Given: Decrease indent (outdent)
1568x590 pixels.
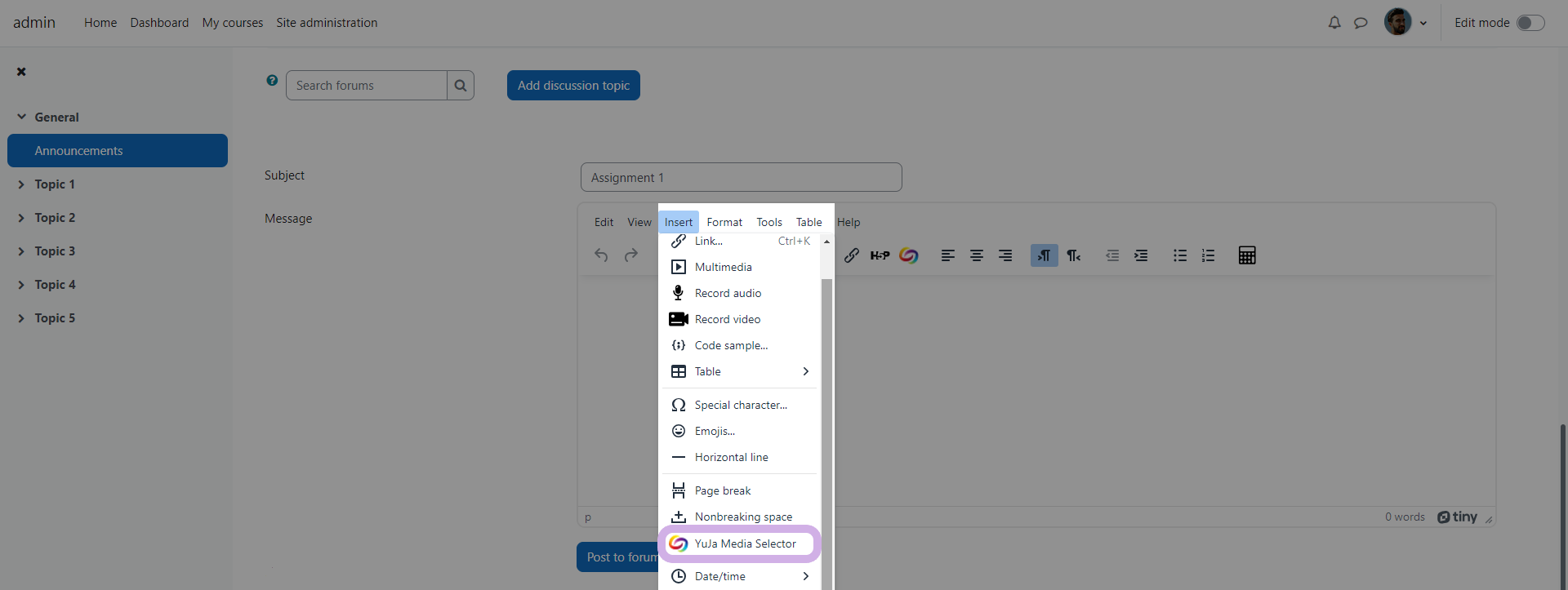Looking at the screenshot, I should click(1112, 255).
